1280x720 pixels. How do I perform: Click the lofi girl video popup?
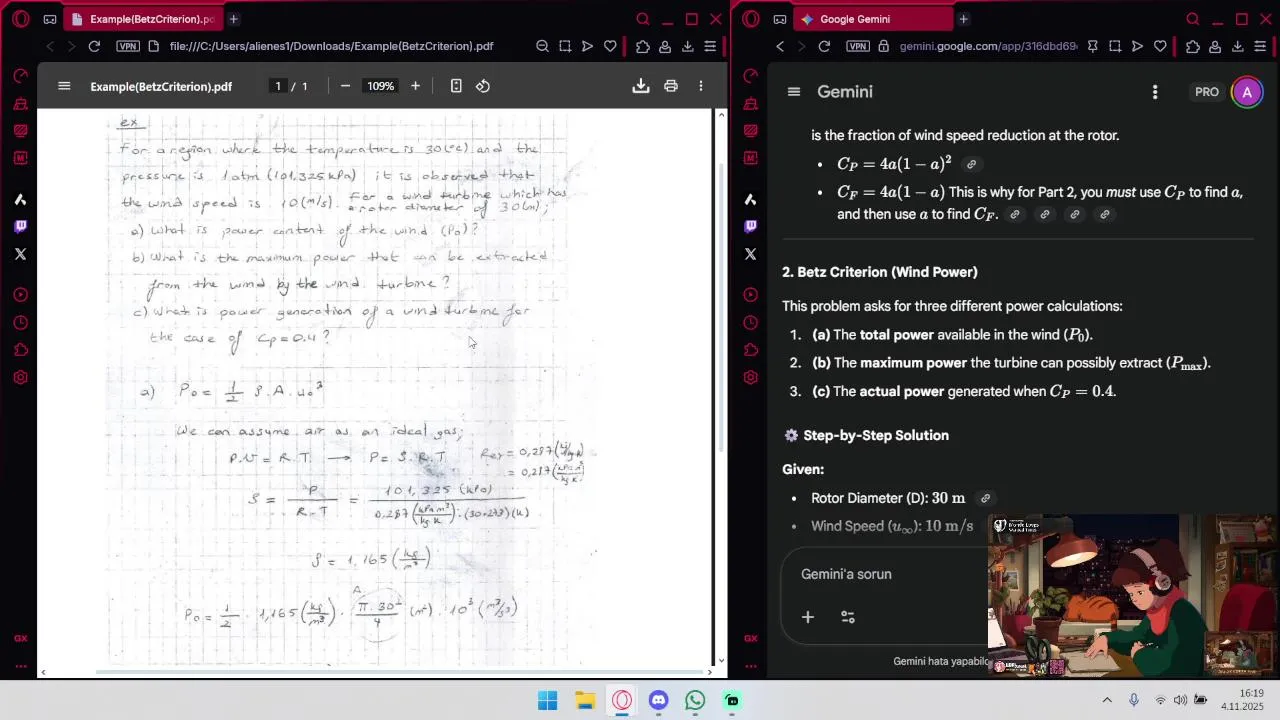tap(1133, 596)
